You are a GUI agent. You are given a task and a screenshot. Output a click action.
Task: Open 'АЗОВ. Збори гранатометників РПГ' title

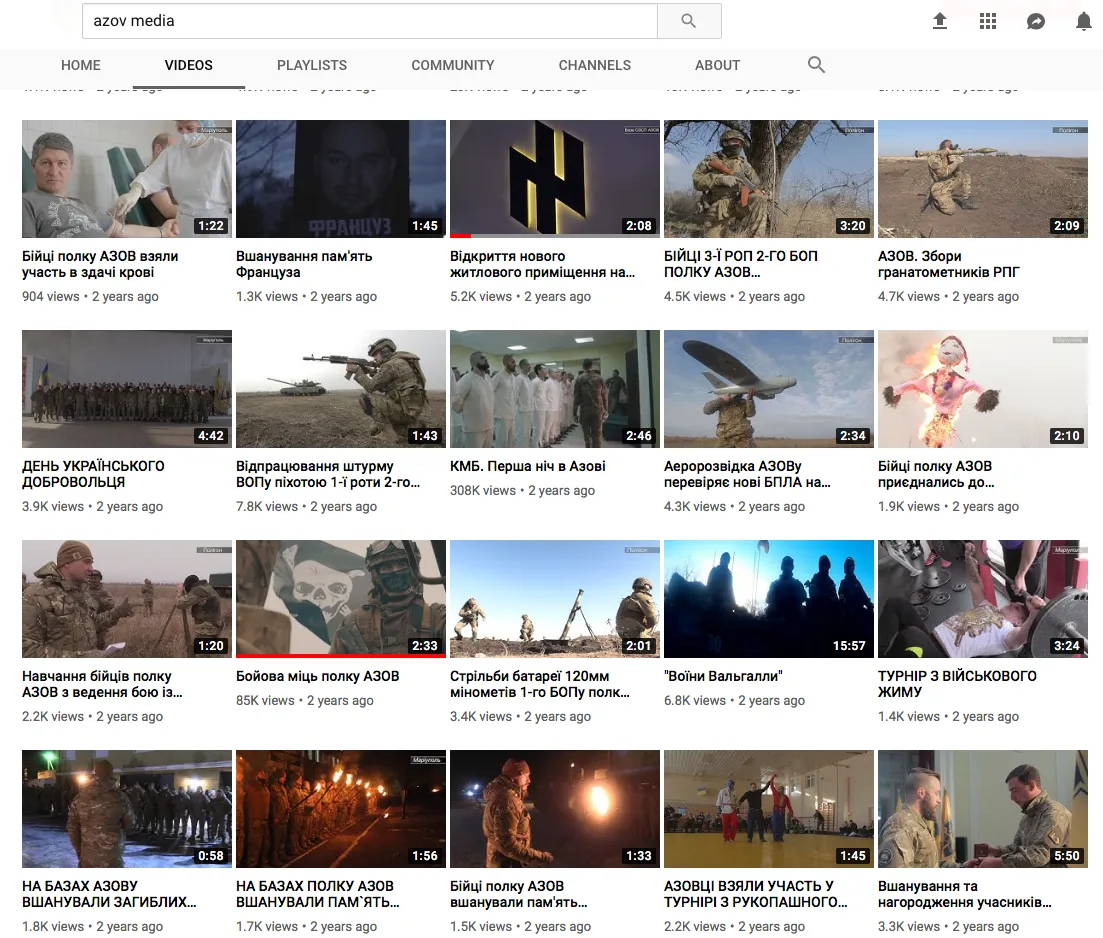tap(948, 264)
